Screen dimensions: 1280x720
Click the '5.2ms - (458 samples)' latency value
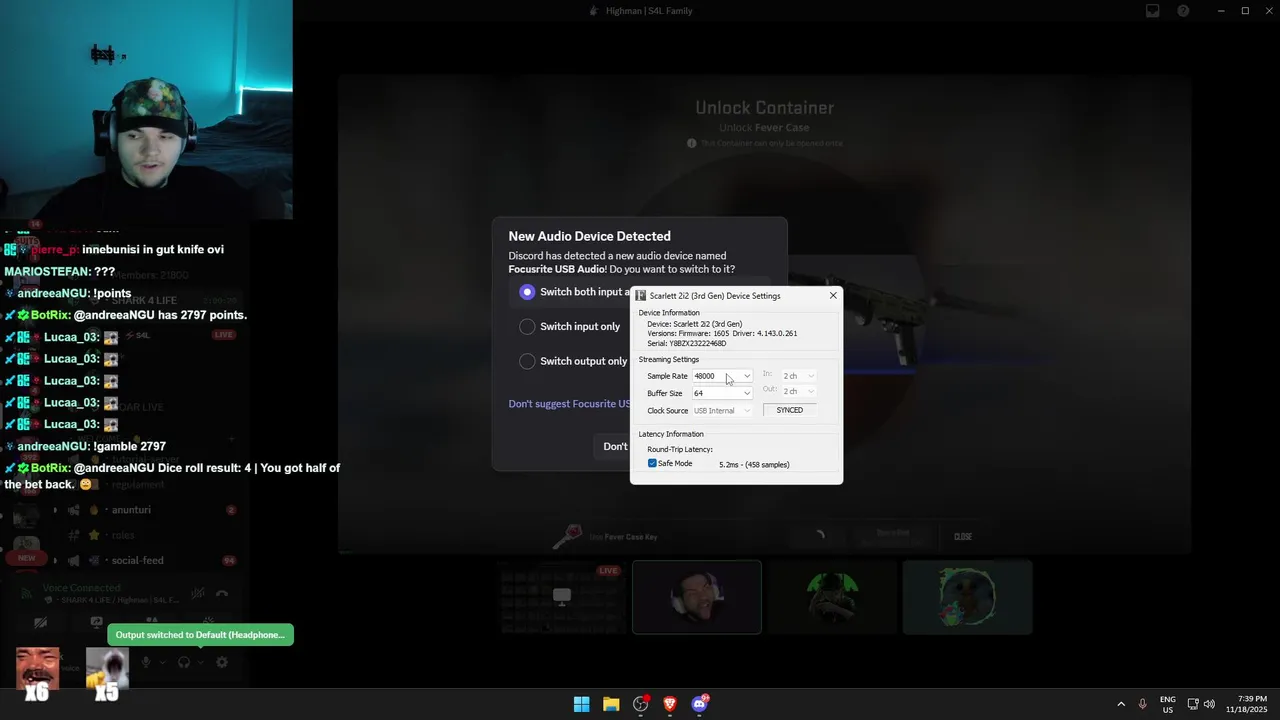(x=754, y=464)
